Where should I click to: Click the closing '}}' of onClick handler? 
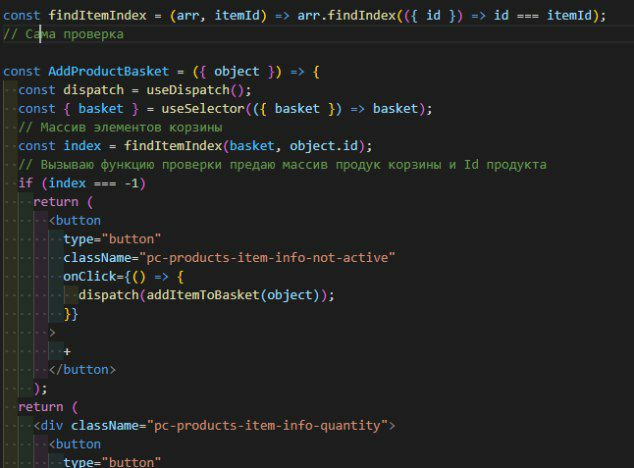pos(71,313)
